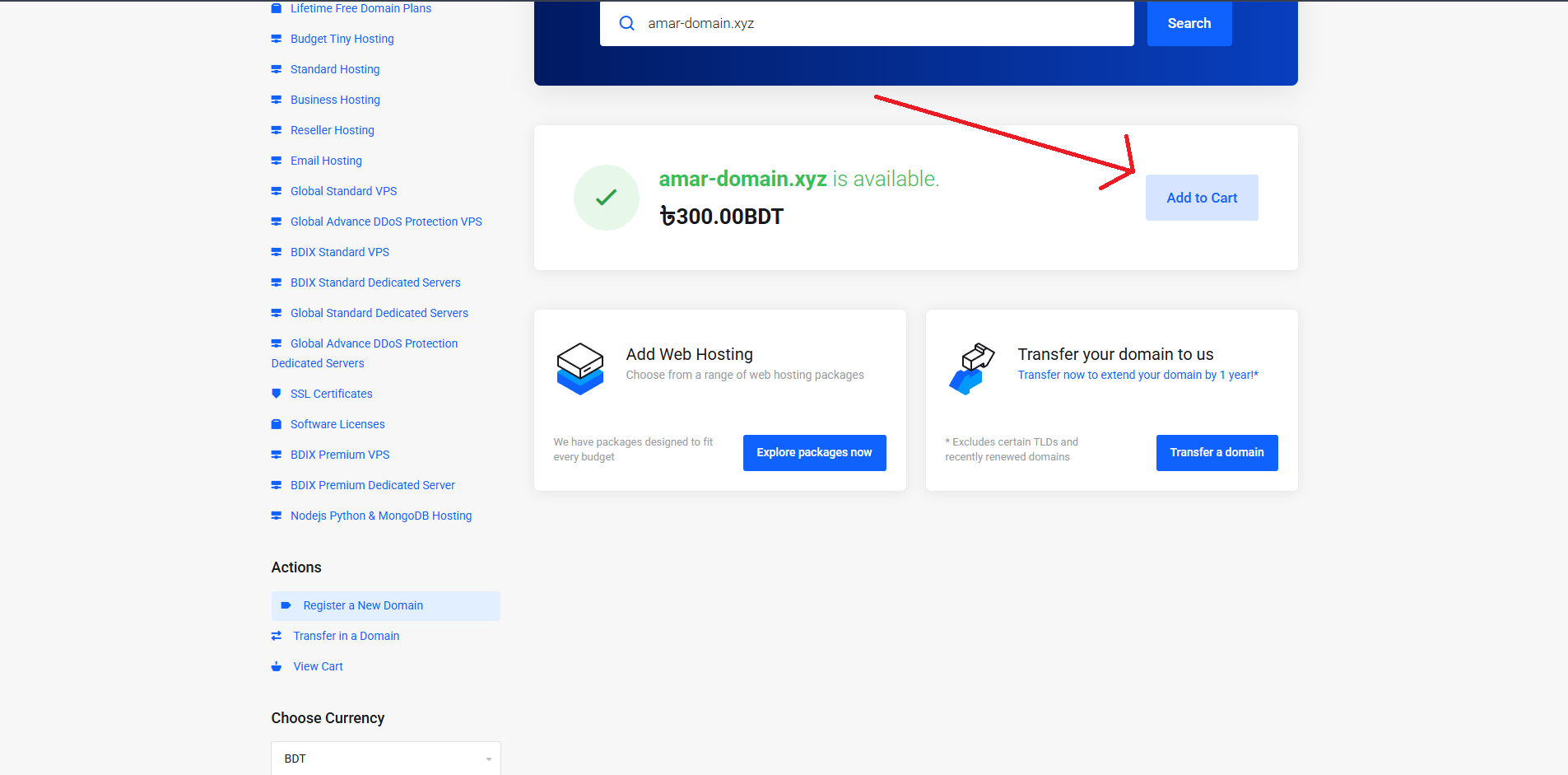
Task: Click the View Cart basket icon
Action: click(x=277, y=666)
